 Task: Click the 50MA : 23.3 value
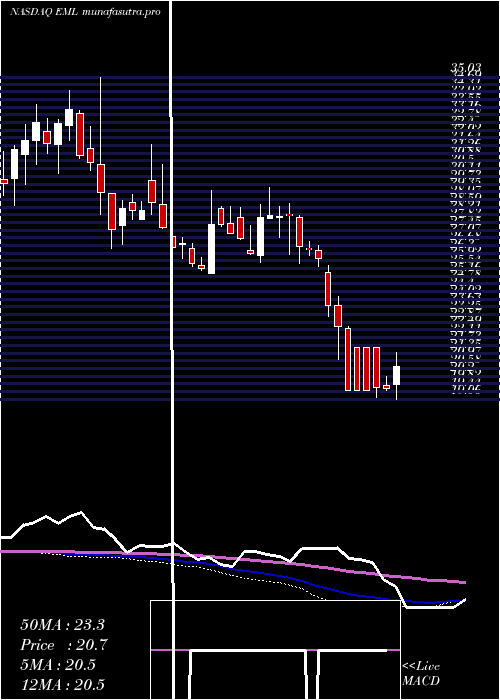point(62,624)
